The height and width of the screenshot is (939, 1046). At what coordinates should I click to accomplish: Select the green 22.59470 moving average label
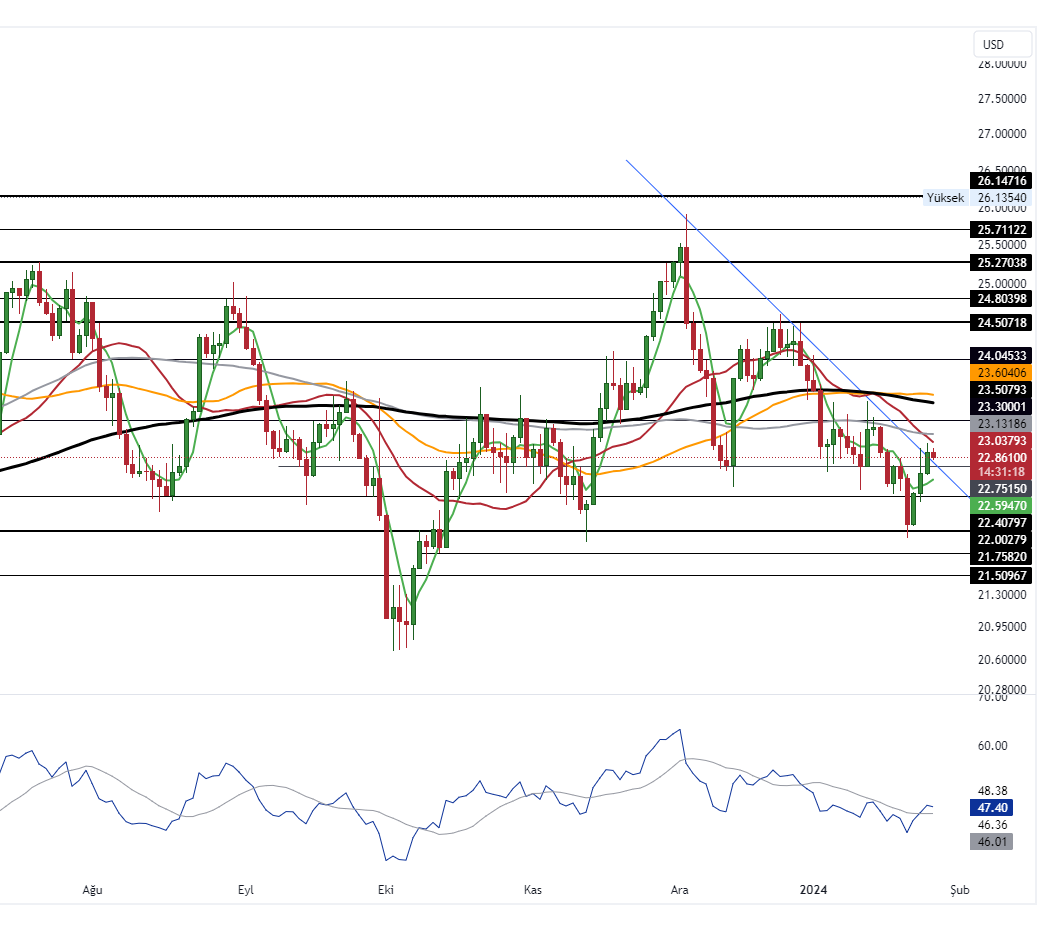pos(1001,506)
